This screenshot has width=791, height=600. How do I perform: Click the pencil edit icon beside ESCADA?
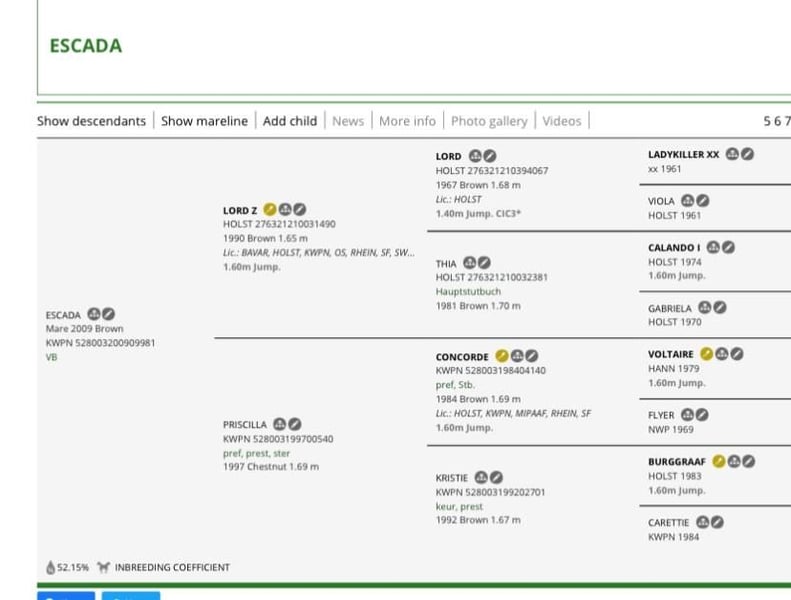[x=109, y=314]
